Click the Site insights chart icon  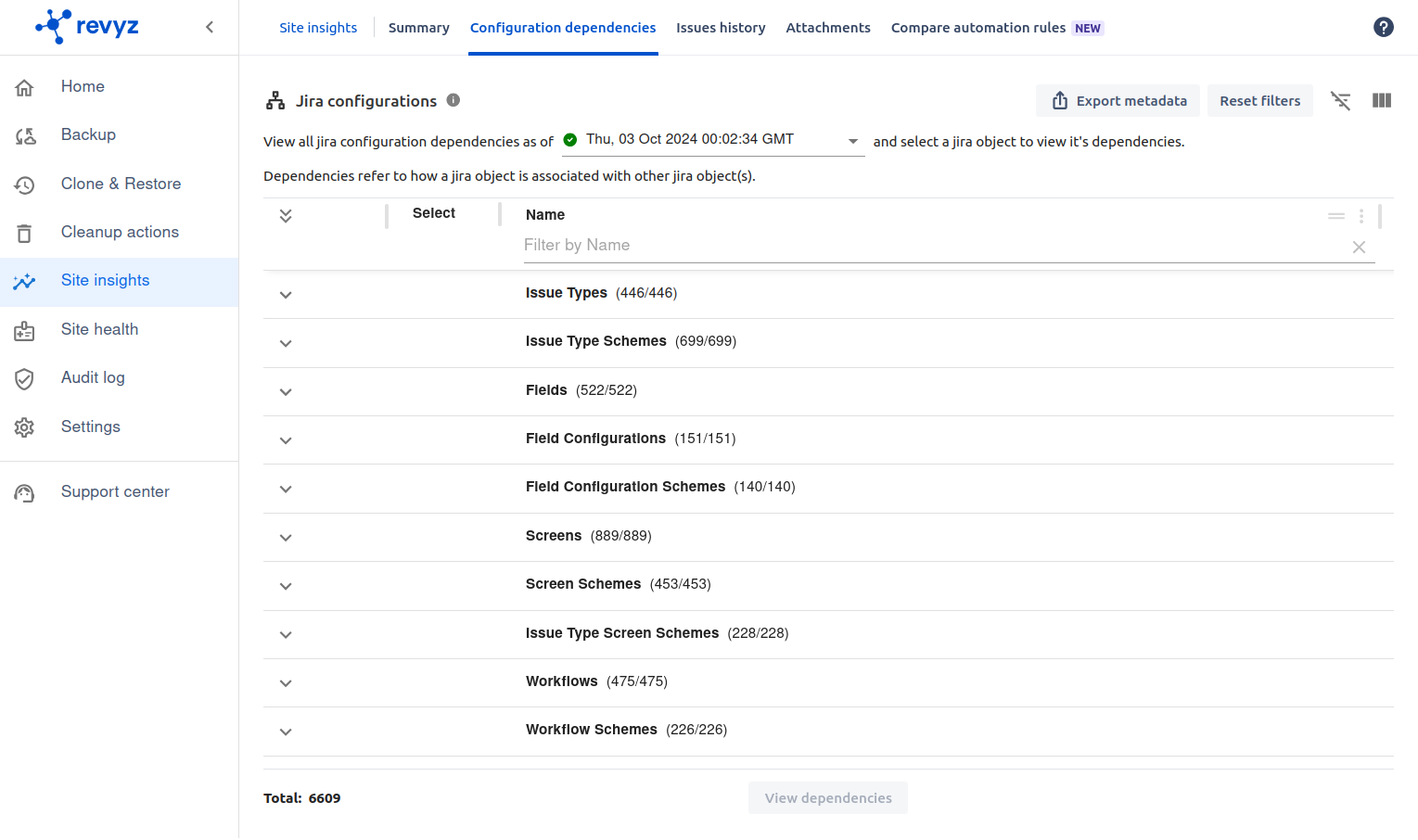[x=25, y=281]
